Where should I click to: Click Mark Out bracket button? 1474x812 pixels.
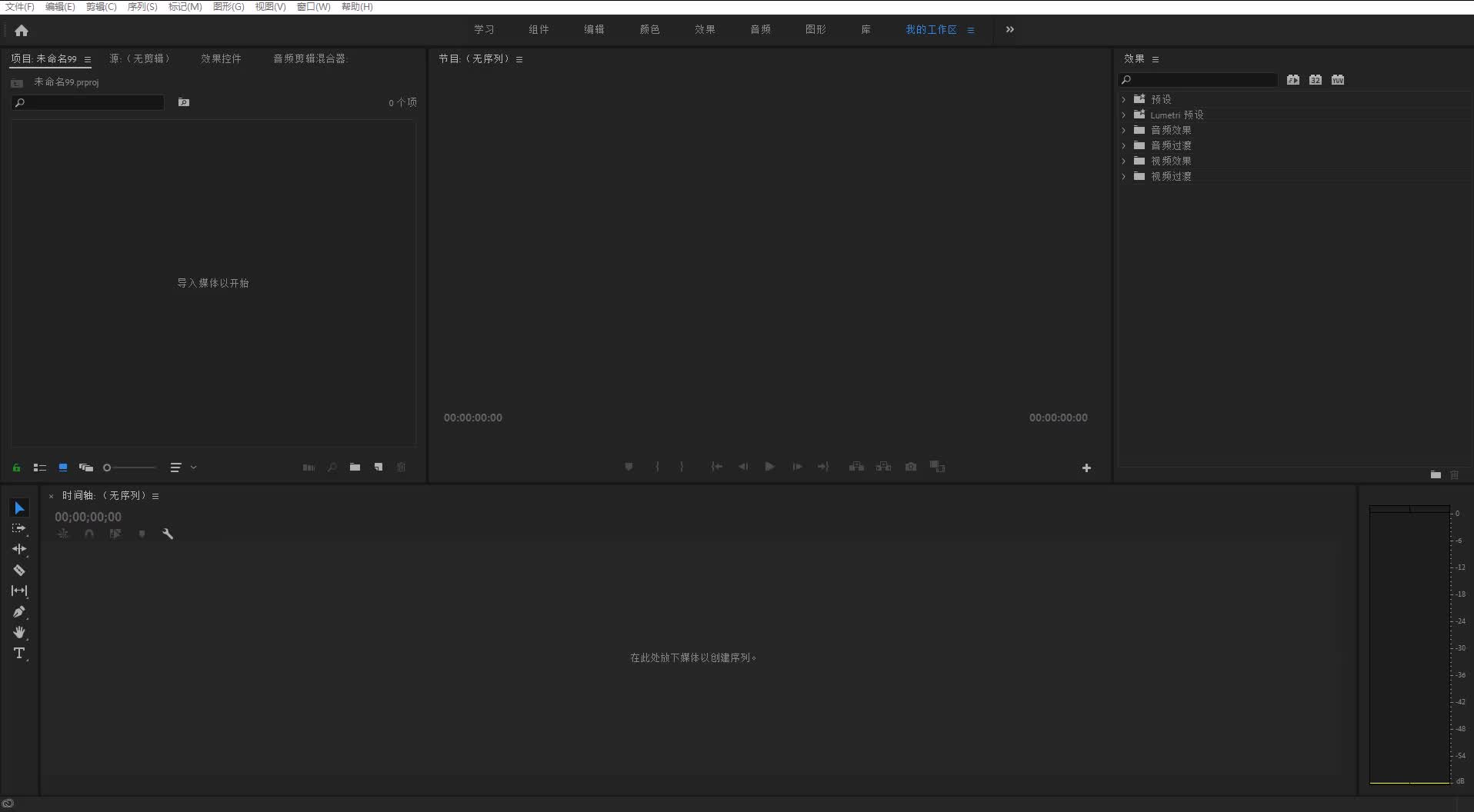coord(682,467)
